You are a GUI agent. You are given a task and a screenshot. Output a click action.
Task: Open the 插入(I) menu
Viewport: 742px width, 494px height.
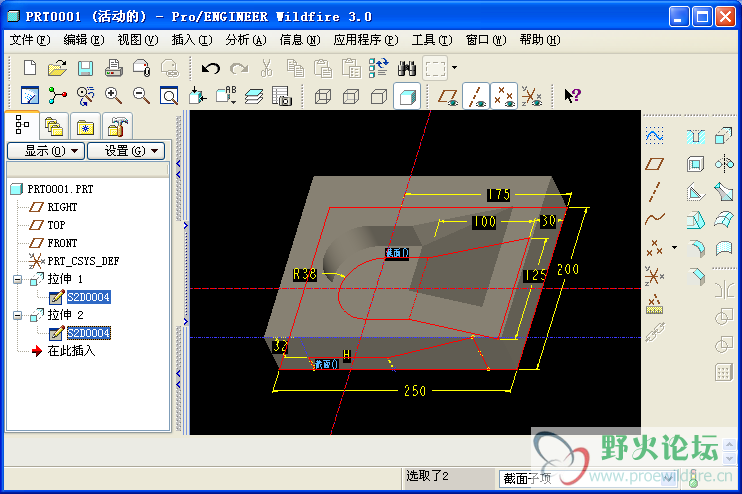pos(192,40)
